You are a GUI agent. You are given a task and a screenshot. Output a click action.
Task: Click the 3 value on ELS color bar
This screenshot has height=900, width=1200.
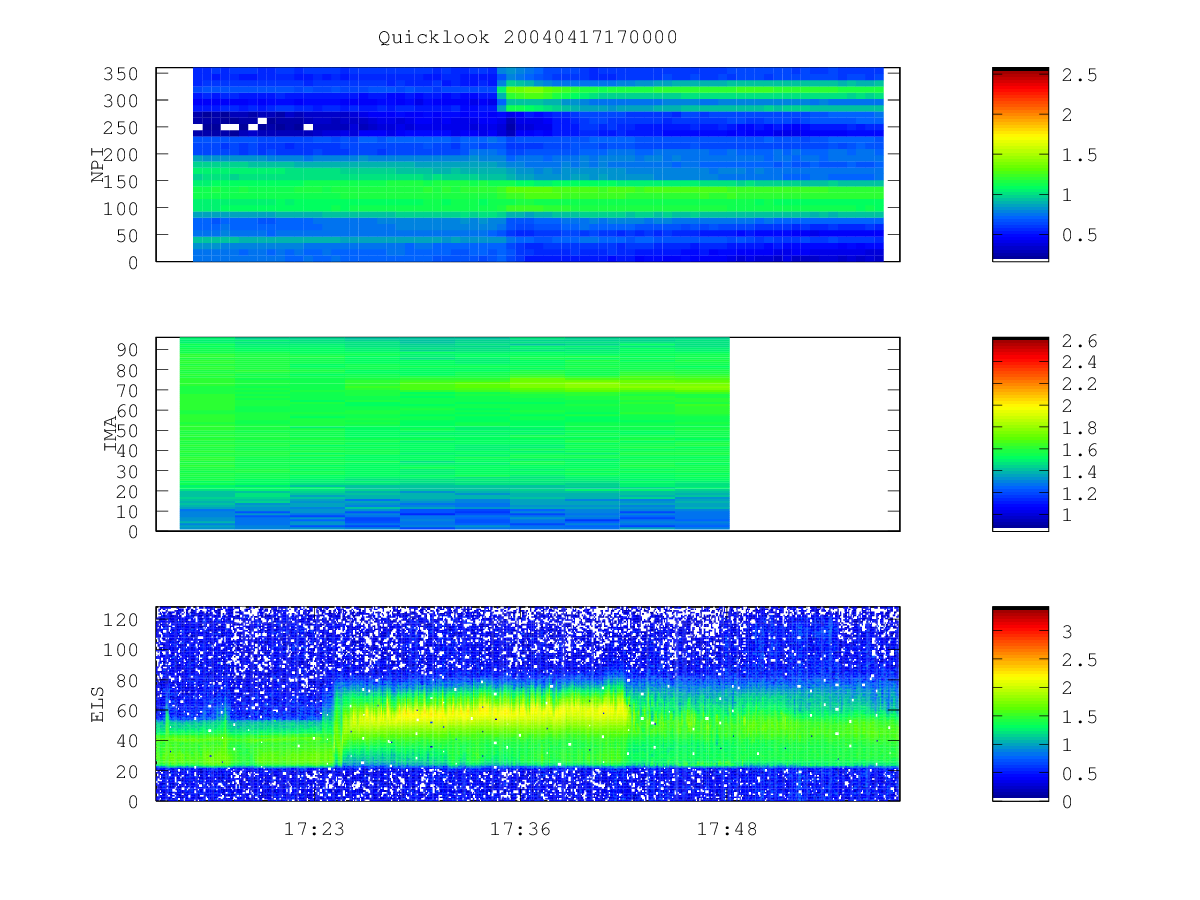1066,632
